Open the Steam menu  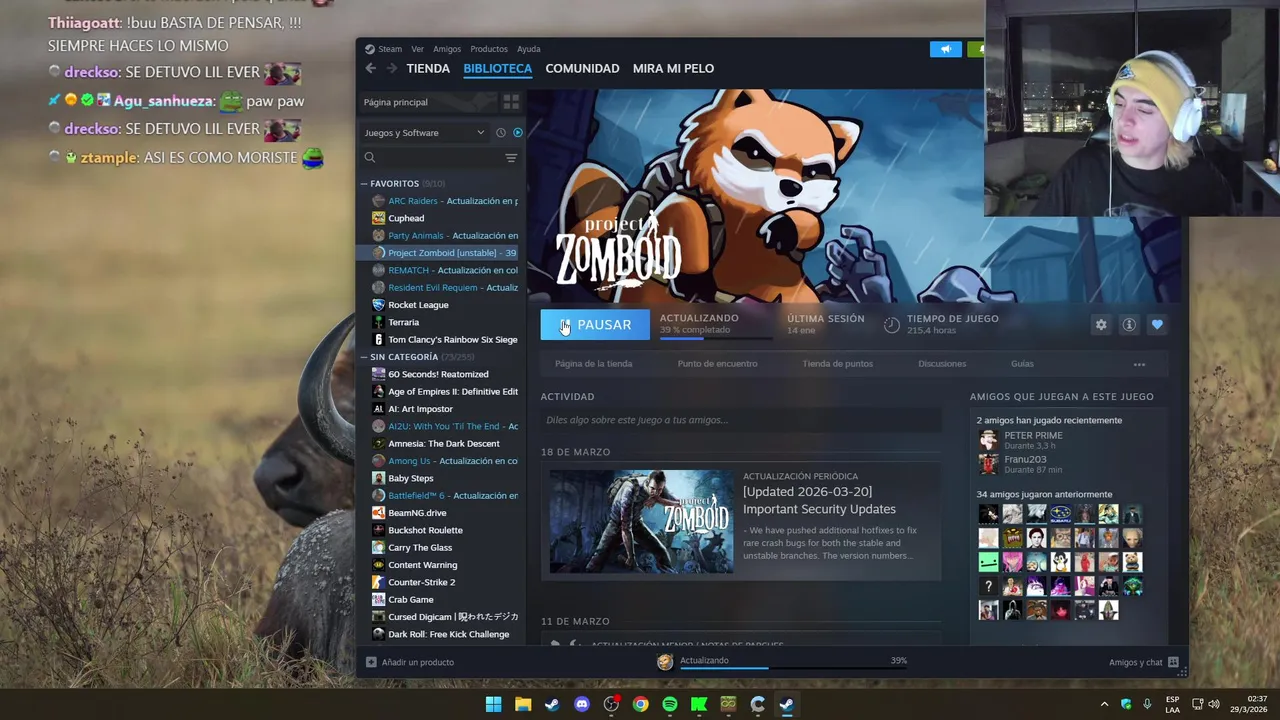390,49
